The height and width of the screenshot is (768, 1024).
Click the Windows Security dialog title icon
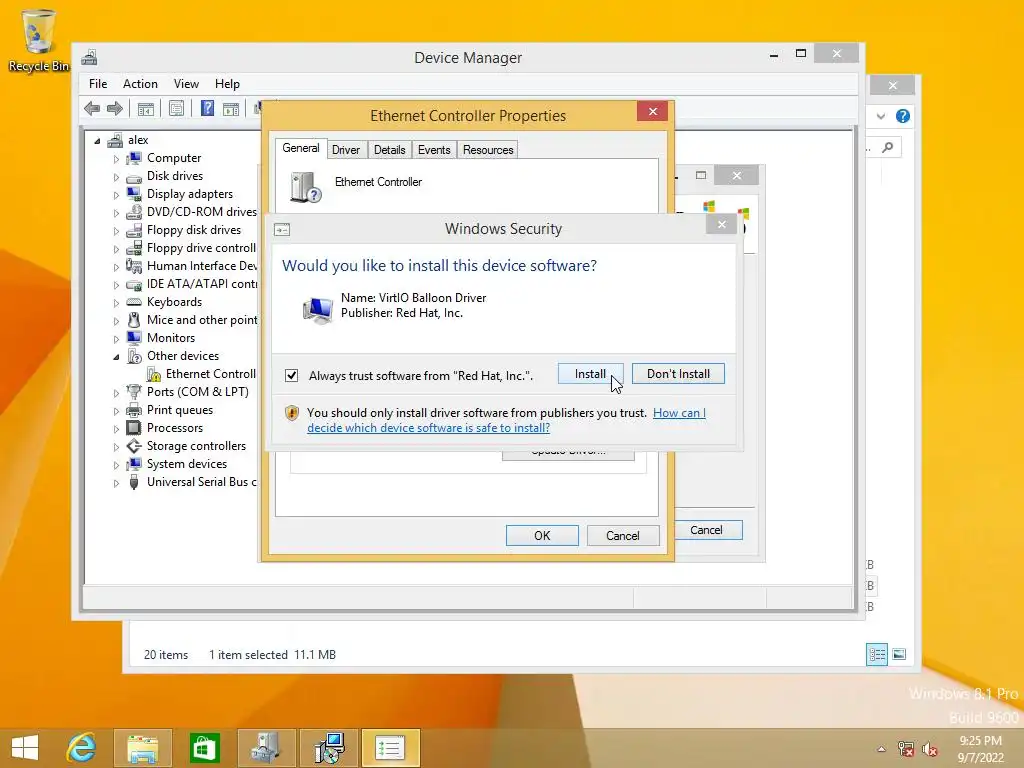(282, 229)
